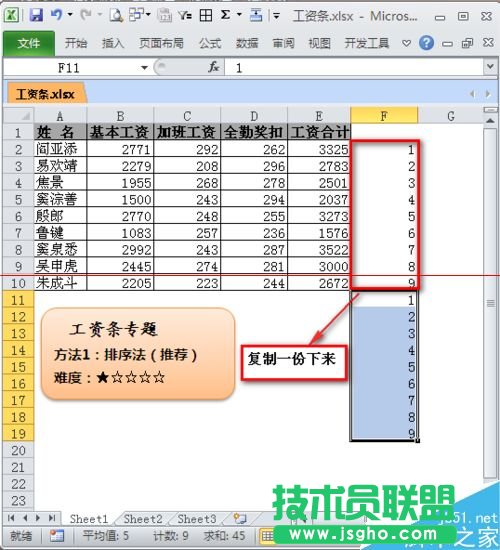Viewport: 500px width, 550px height.
Task: Open the Name Box dropdown
Action: [x=144, y=68]
